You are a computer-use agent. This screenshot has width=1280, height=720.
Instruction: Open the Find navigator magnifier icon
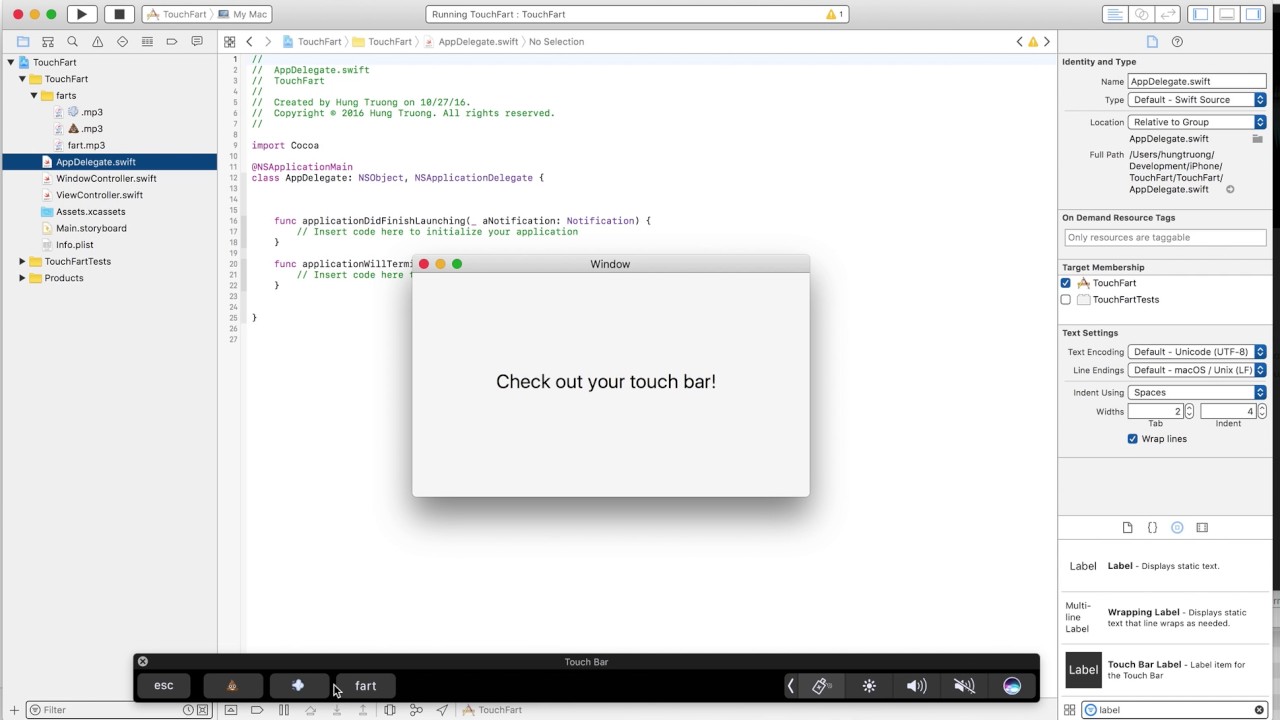point(72,42)
